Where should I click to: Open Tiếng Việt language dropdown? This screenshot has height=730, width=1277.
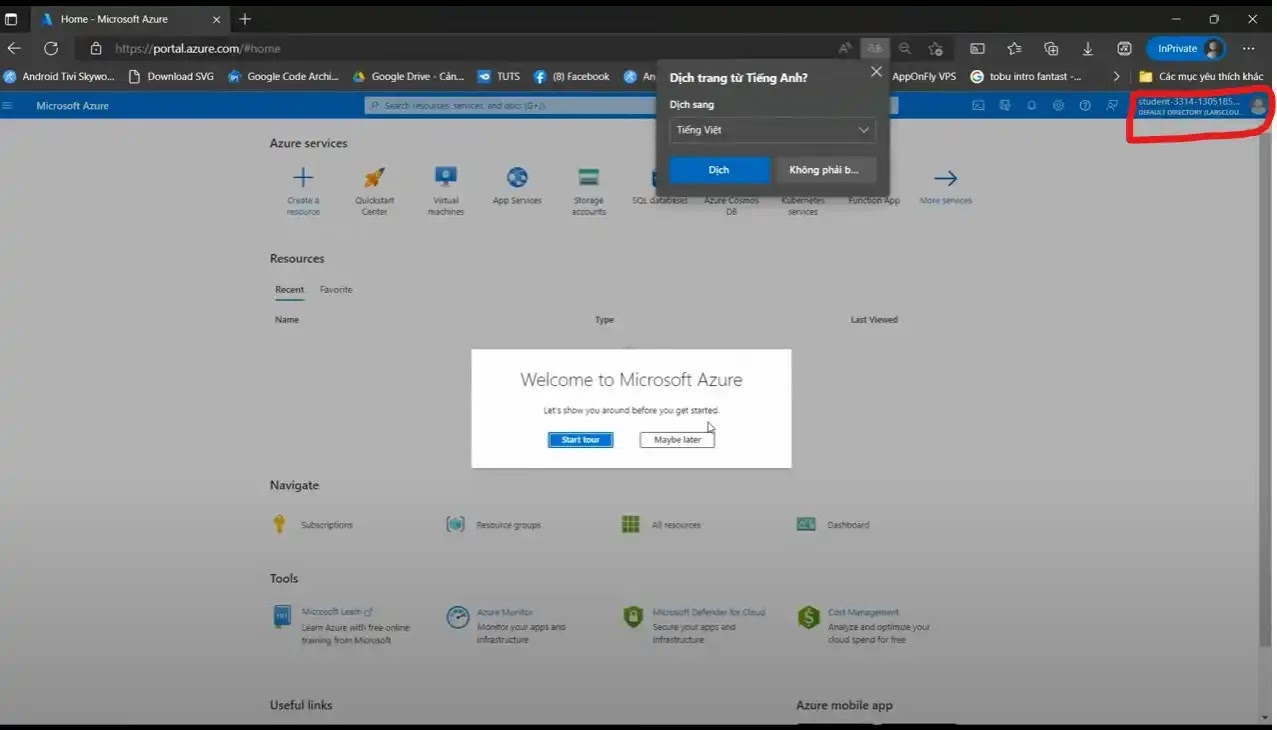click(x=772, y=130)
